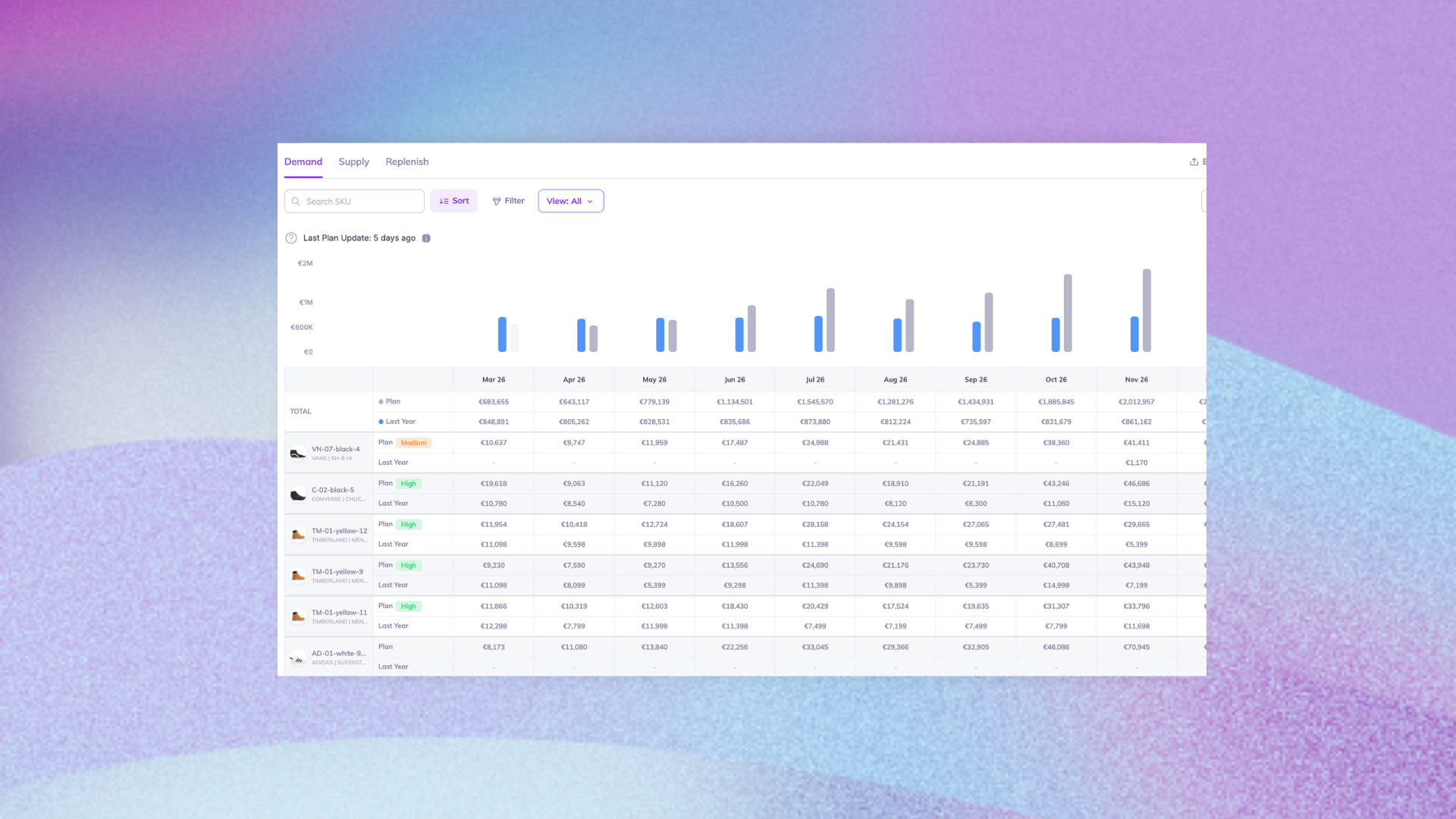Click the funnel Filter icon
Viewport: 1456px width, 819px height.
point(497,202)
